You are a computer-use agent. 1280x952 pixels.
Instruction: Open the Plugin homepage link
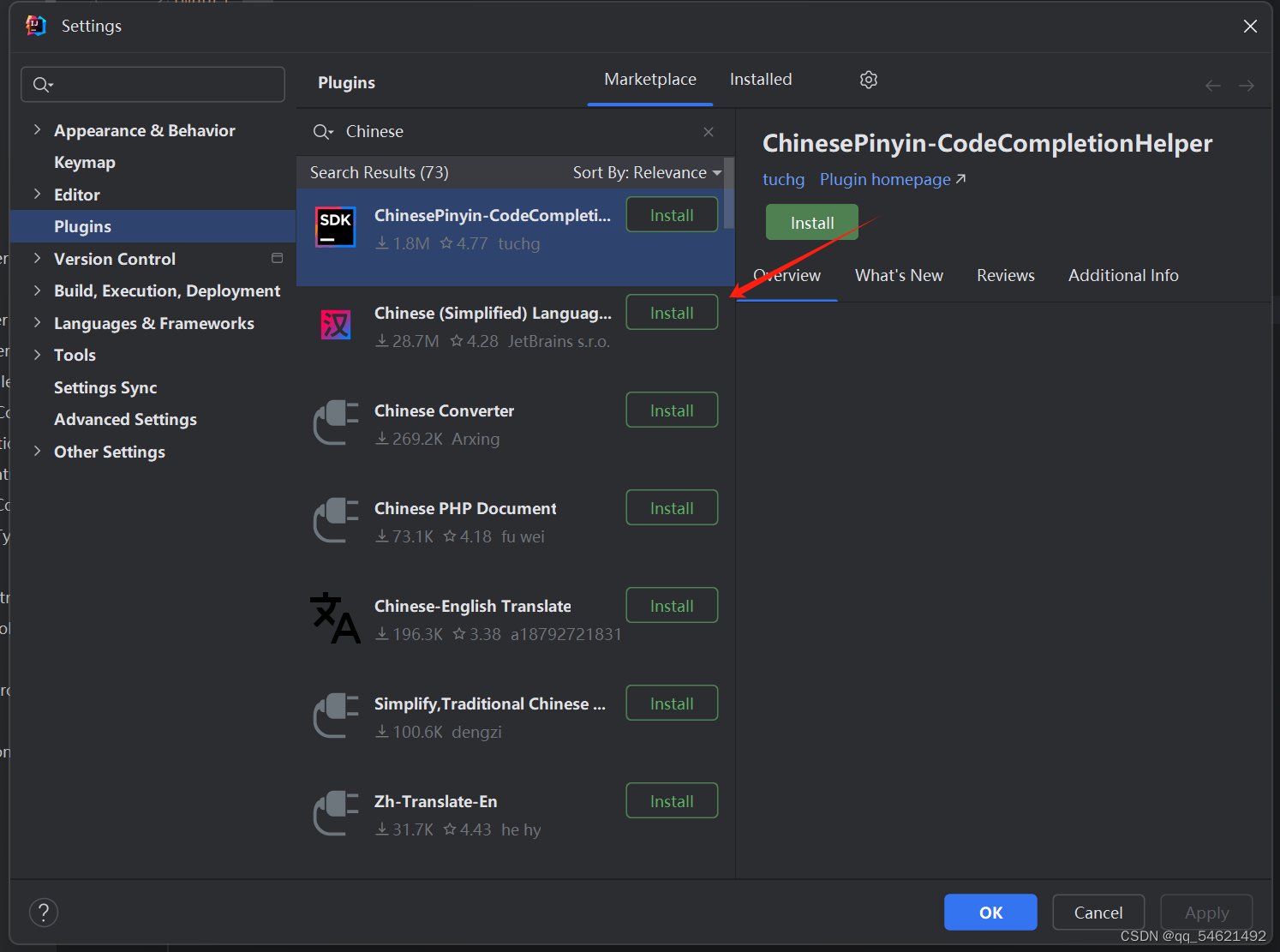pos(893,180)
